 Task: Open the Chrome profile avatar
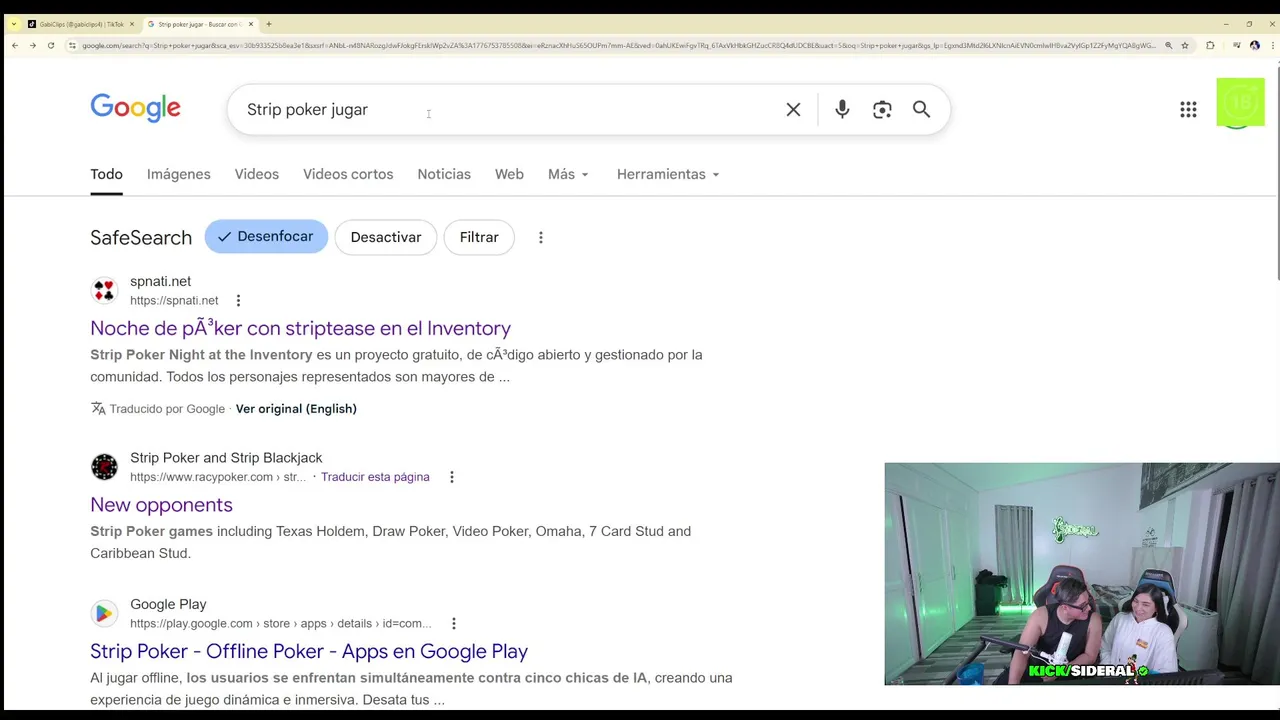[x=1255, y=45]
